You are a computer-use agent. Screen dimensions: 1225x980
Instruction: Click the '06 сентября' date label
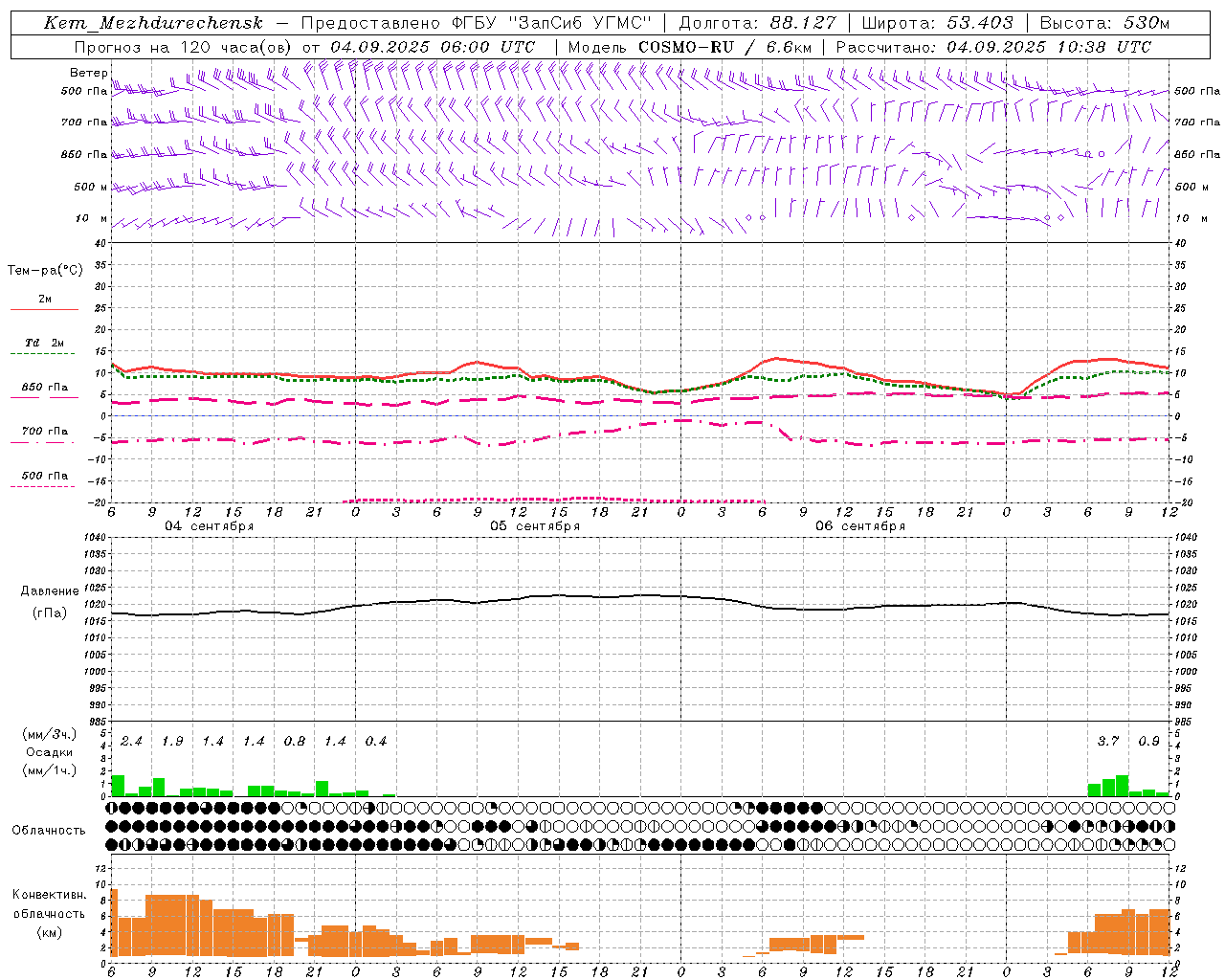coord(860,526)
